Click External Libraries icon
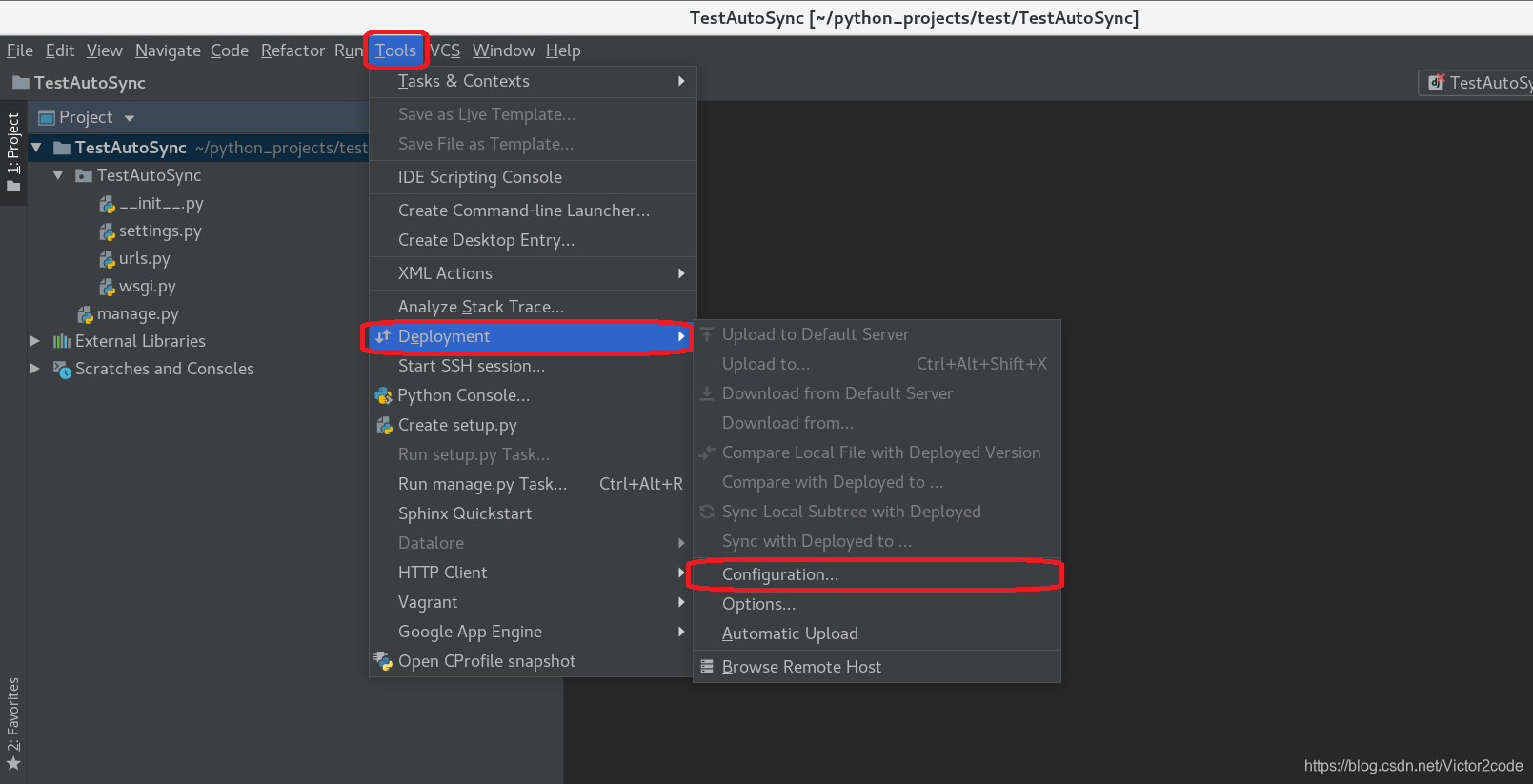 (x=62, y=341)
